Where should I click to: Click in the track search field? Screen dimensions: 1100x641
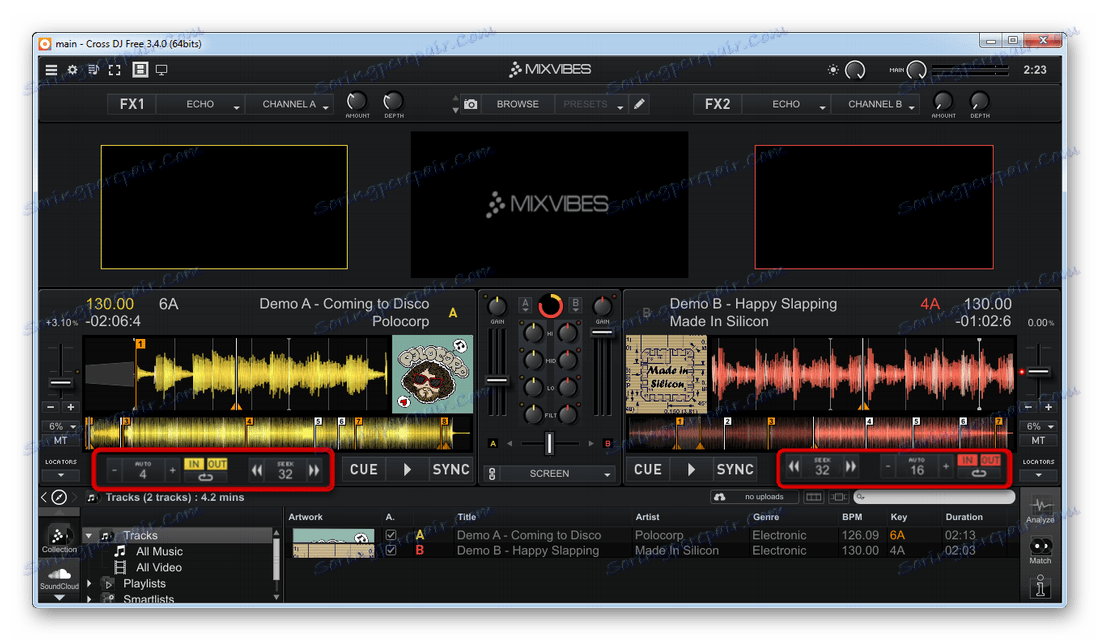point(935,497)
